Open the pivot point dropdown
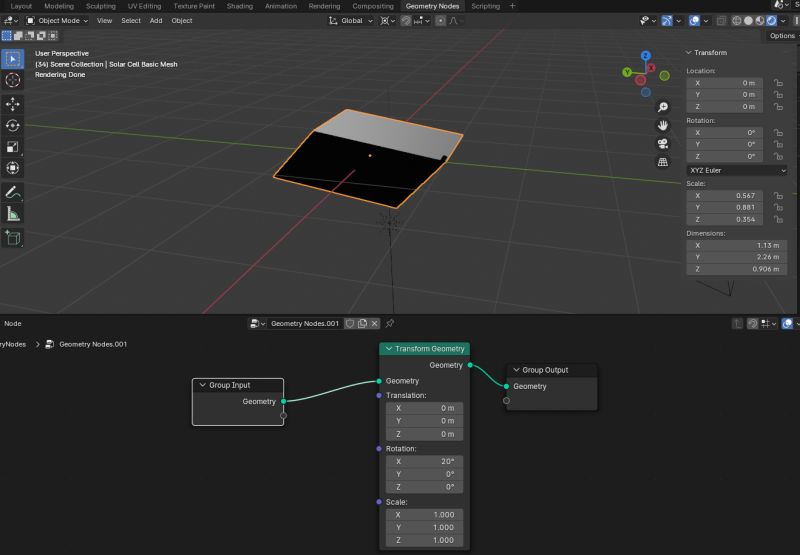800x555 pixels. [387, 20]
